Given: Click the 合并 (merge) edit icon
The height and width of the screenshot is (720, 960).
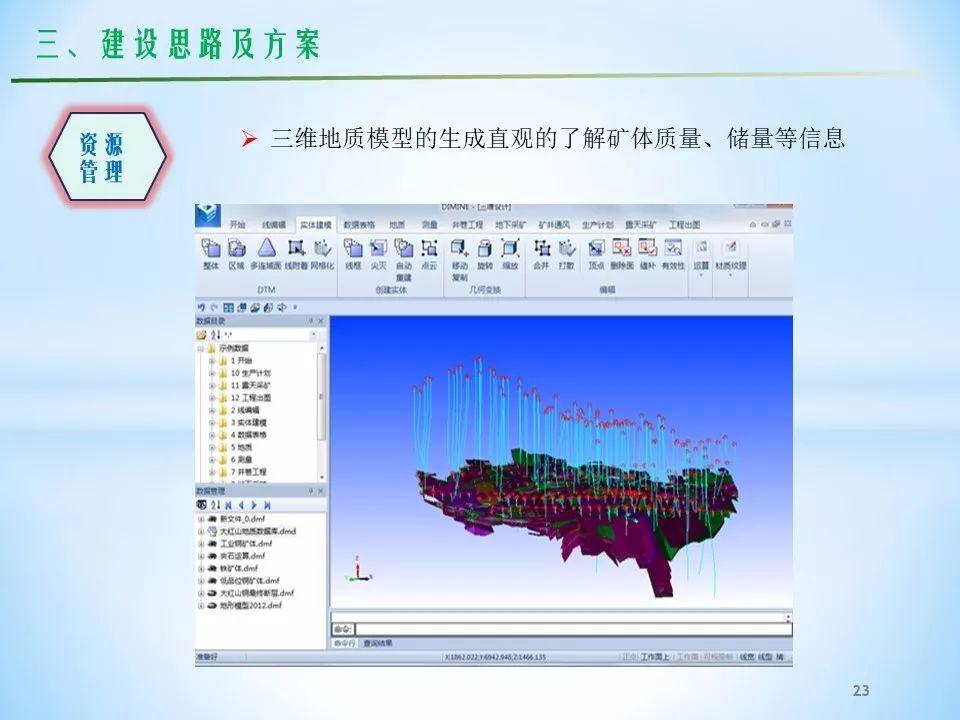Looking at the screenshot, I should coord(541,249).
